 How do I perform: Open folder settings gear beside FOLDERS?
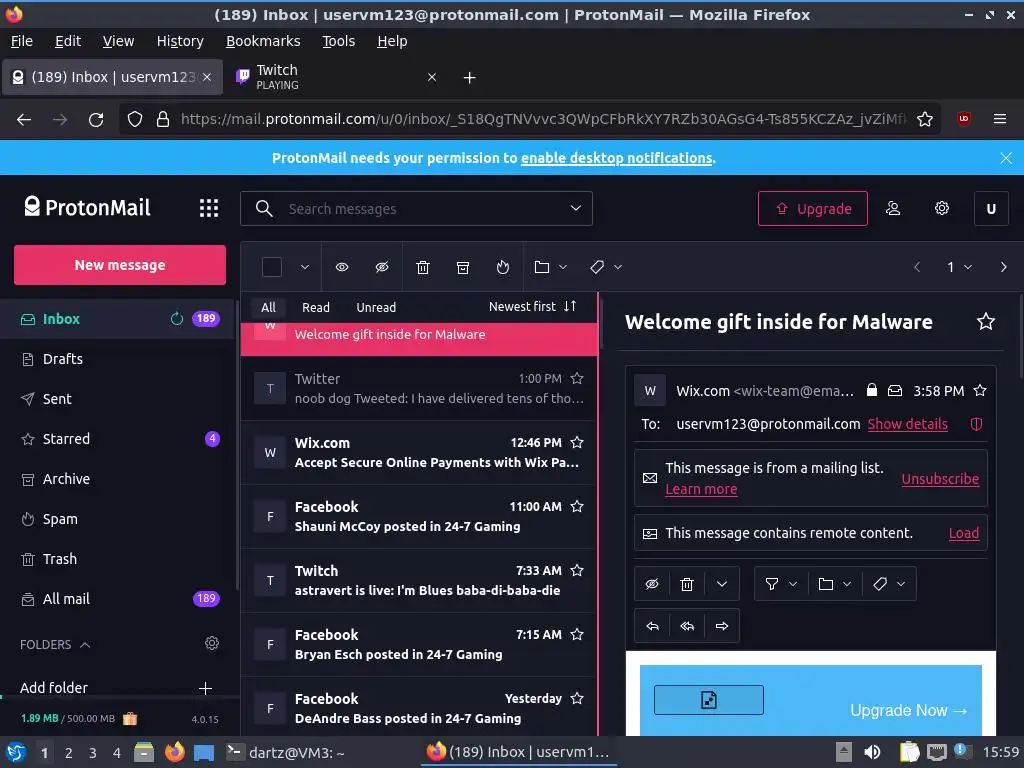click(x=212, y=643)
